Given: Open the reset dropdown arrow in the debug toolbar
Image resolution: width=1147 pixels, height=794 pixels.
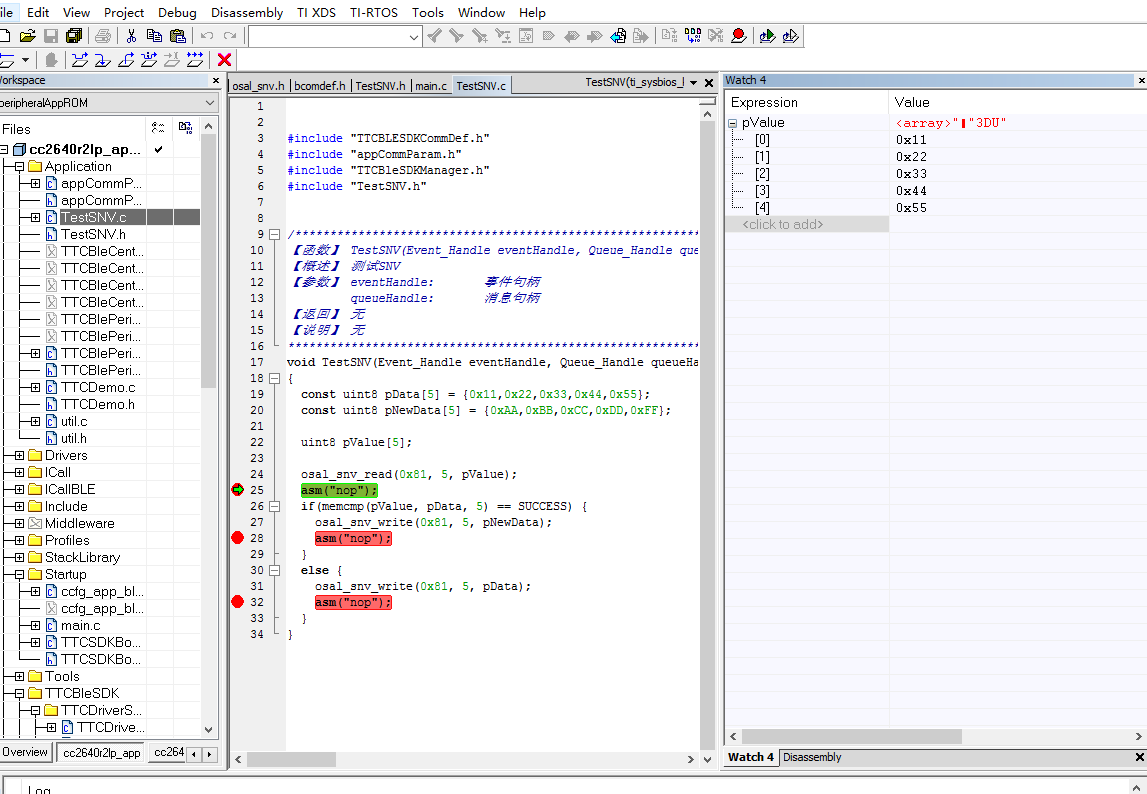Looking at the screenshot, I should pyautogui.click(x=26, y=60).
